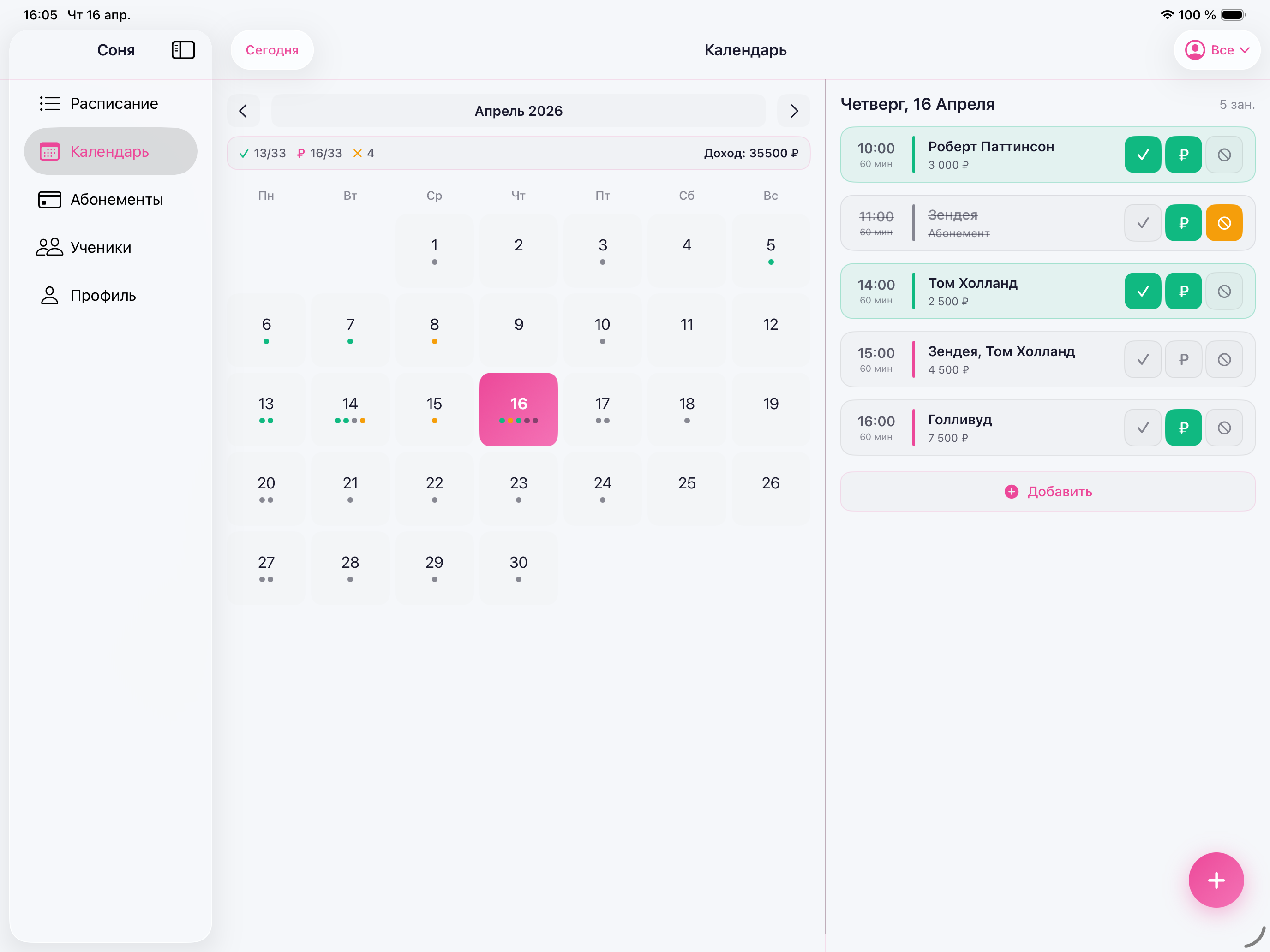Go to previous month with left chevron
Viewport: 1270px width, 952px height.
coord(244,111)
